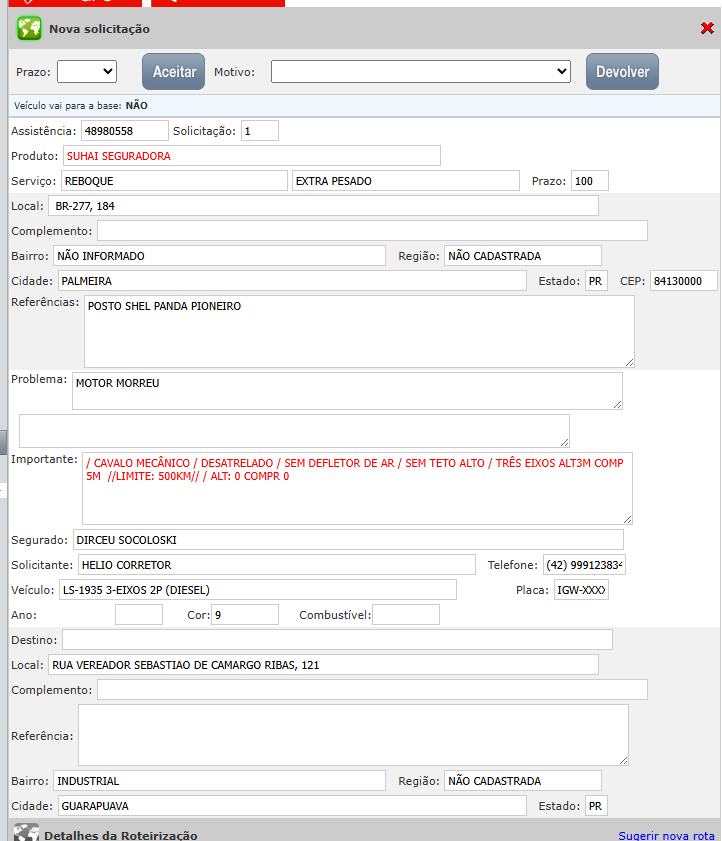Select the Produto field showing SUHAI SEGURADORA

(251, 156)
